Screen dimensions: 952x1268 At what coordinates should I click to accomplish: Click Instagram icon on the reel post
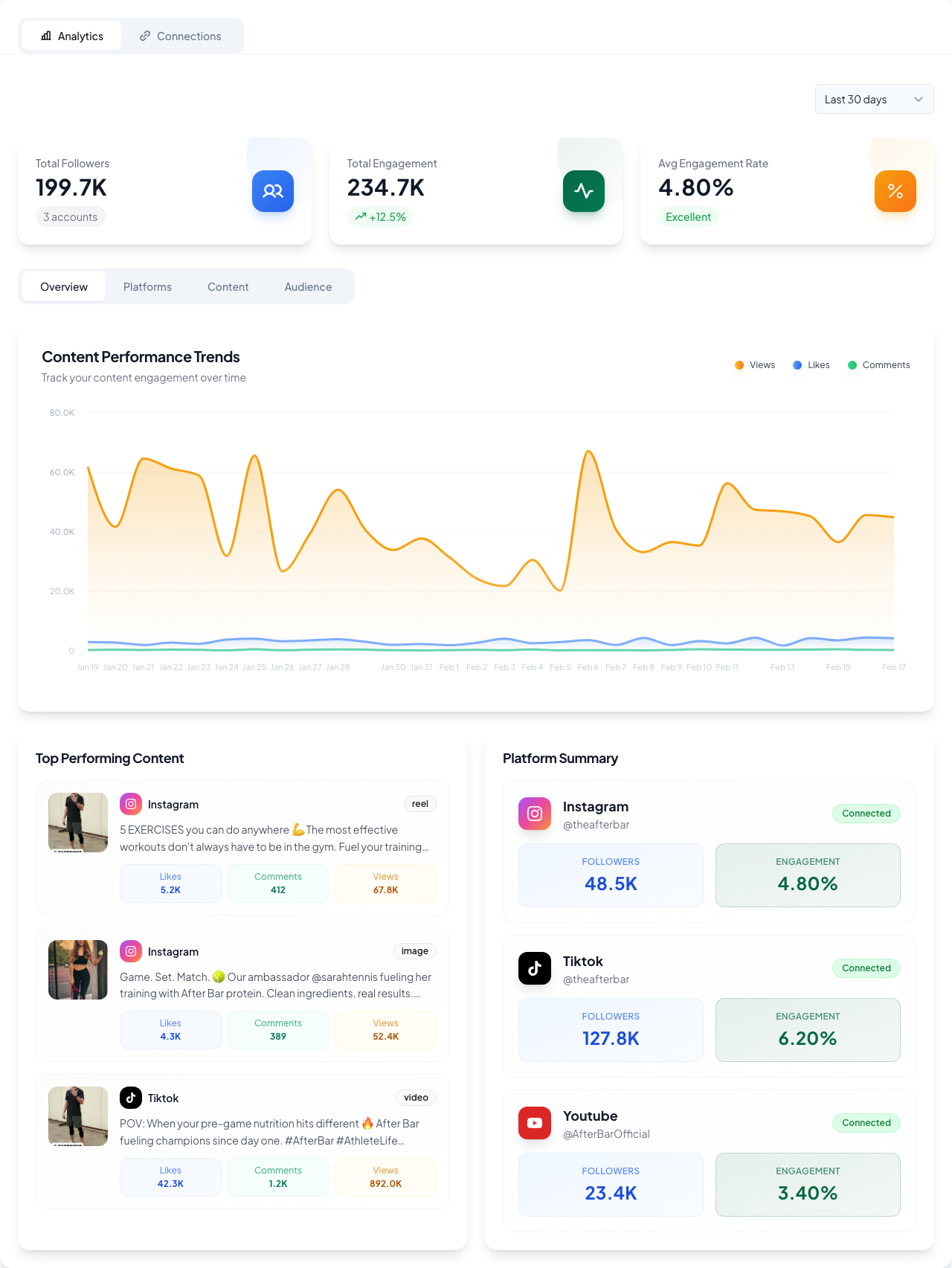(131, 804)
